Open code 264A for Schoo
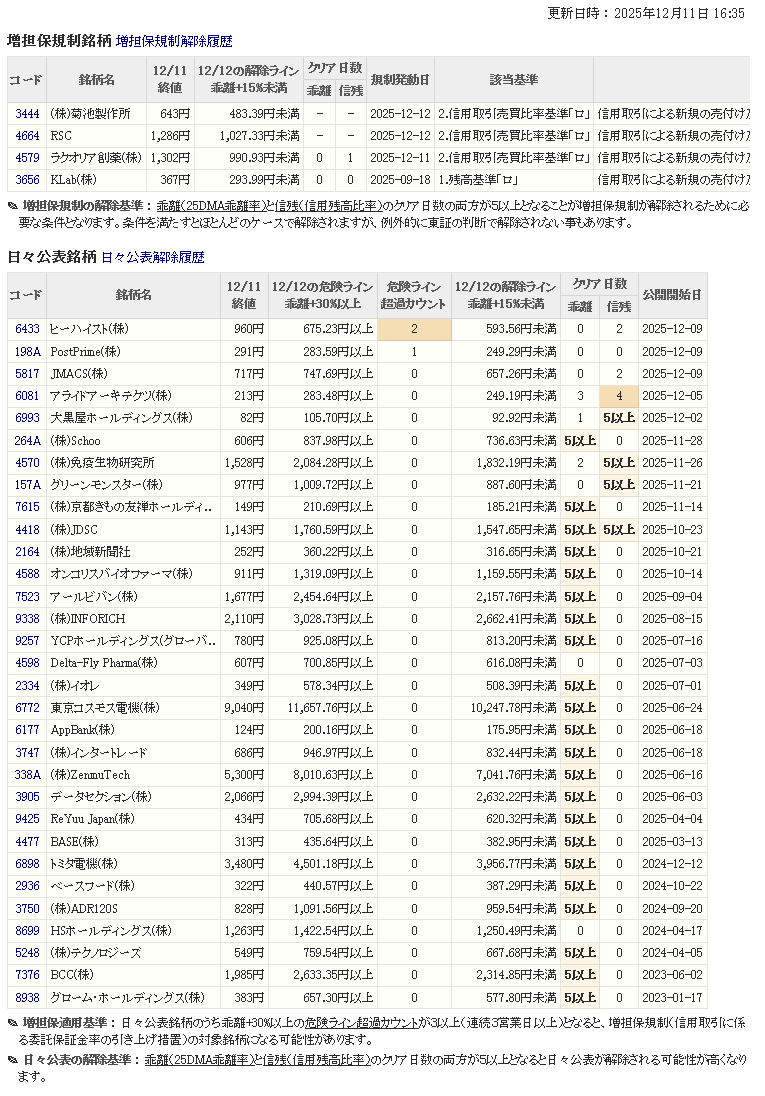 point(27,441)
